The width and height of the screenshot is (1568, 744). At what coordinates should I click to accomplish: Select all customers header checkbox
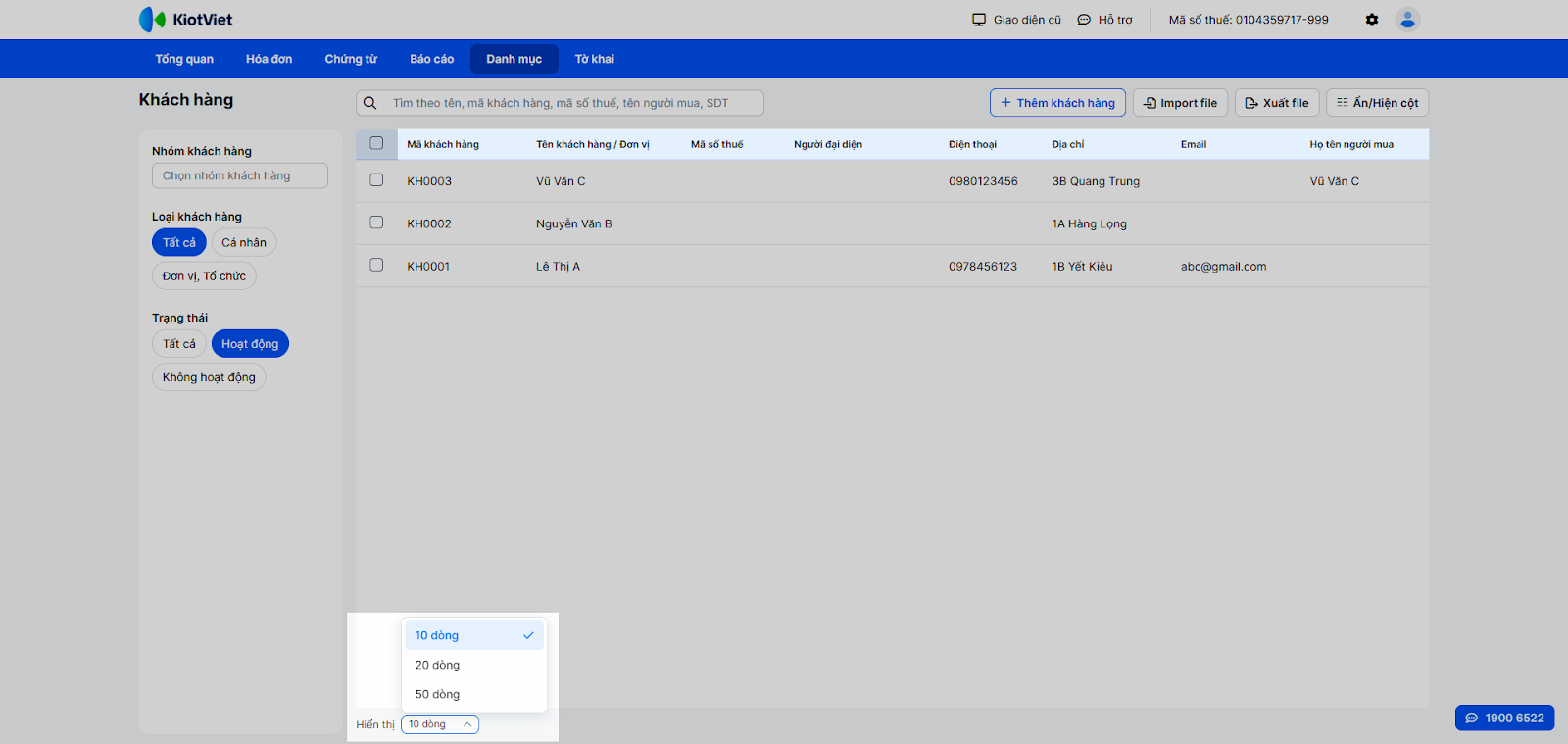tap(376, 143)
